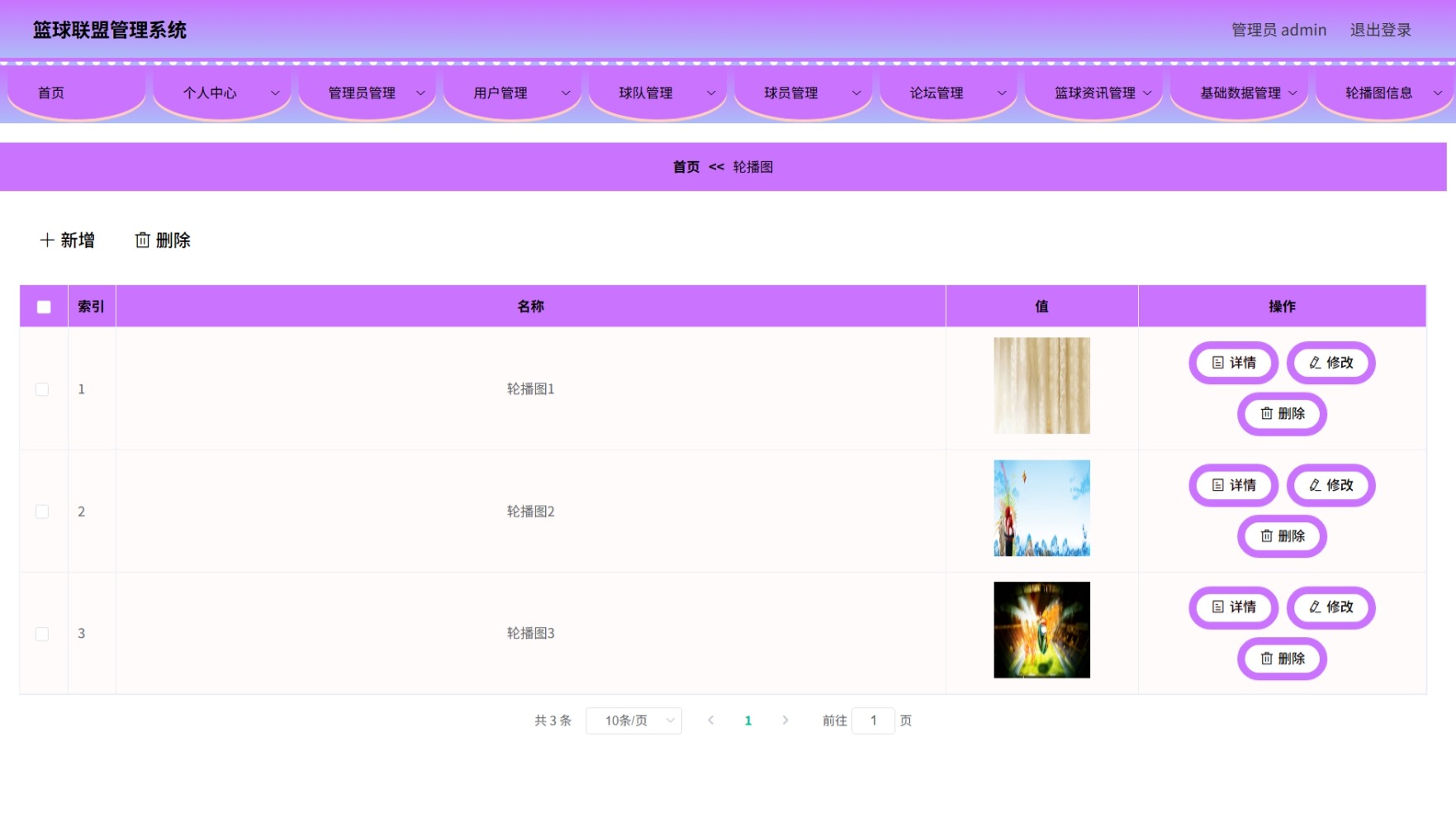
Task: Click the document icon in row 1 详情 button
Action: (x=1218, y=363)
